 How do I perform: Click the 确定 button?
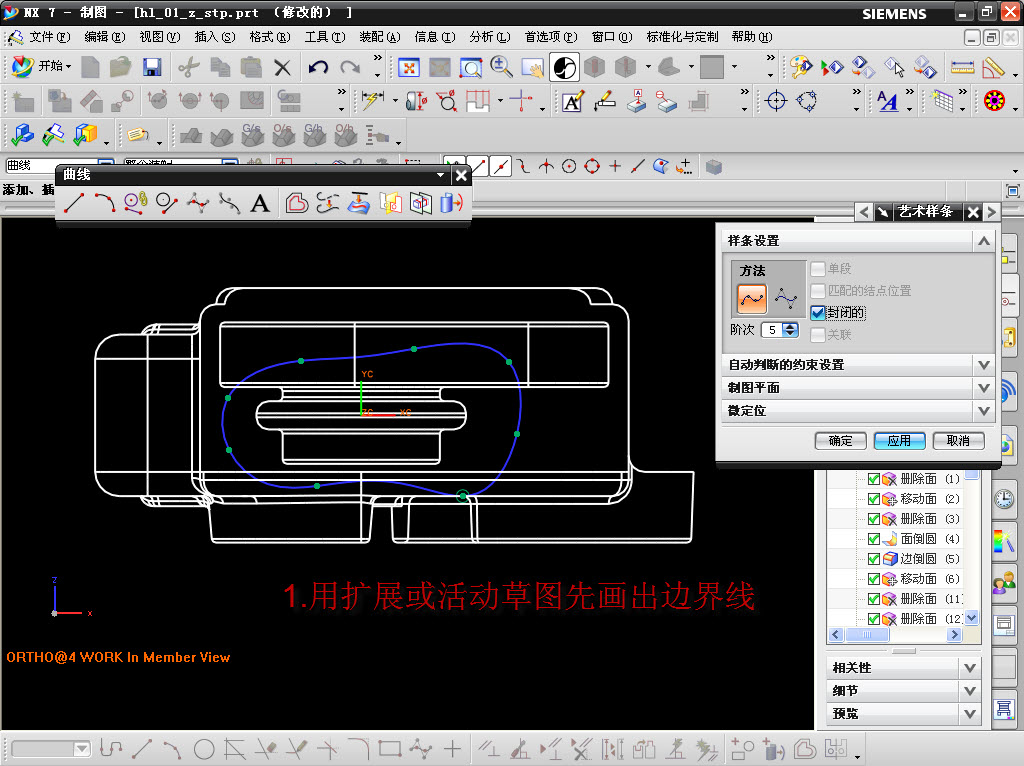click(x=840, y=441)
